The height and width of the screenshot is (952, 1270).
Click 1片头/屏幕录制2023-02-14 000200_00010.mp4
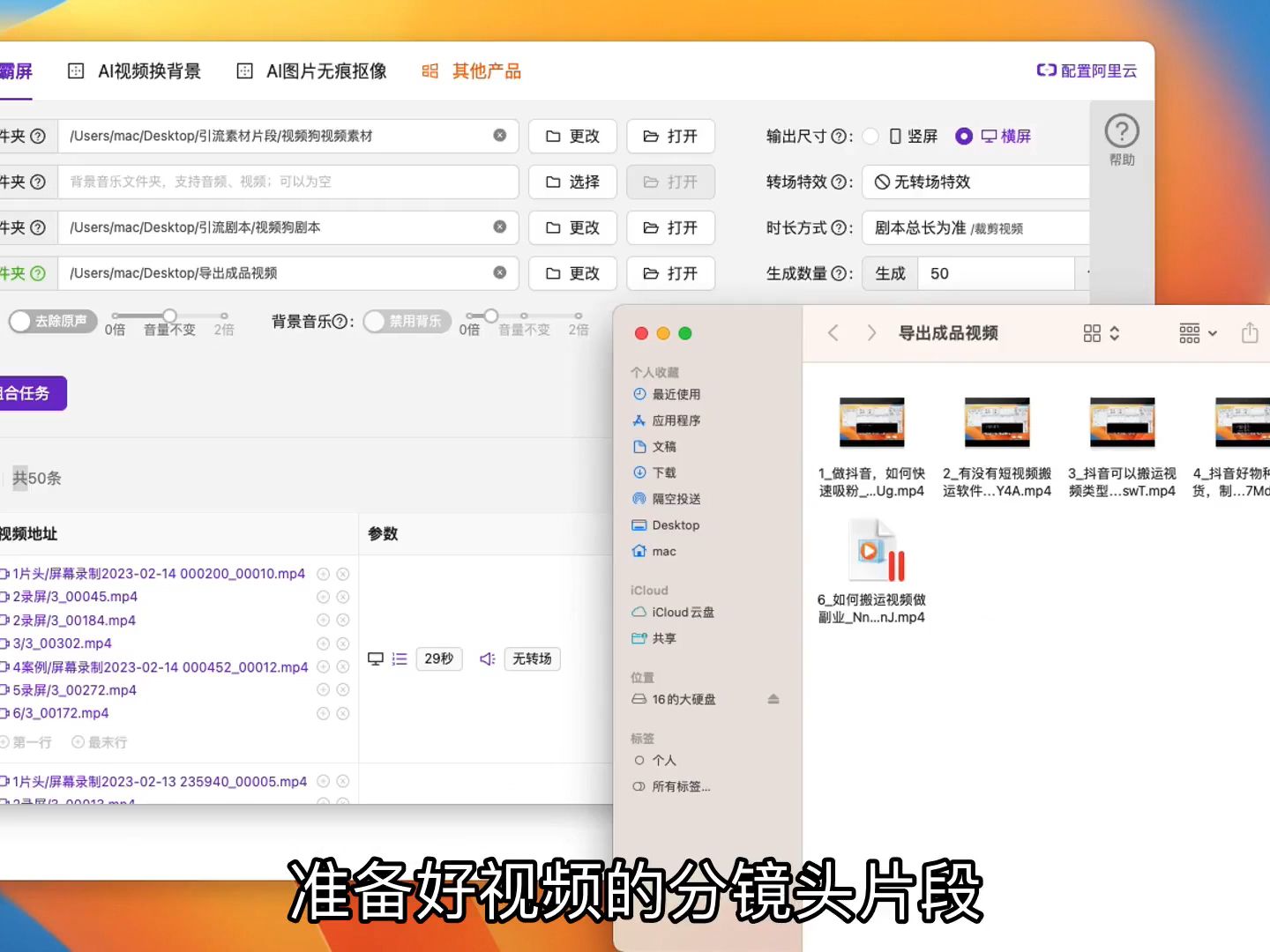click(x=158, y=574)
